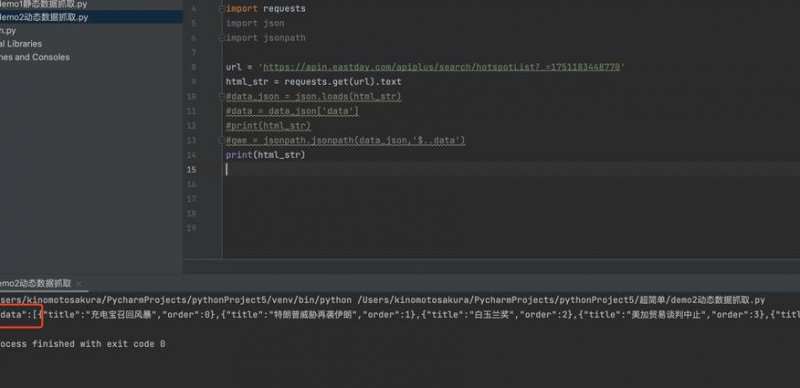800x388 pixels.
Task: Click the 'import jsonpath' statement
Action: pos(266,38)
